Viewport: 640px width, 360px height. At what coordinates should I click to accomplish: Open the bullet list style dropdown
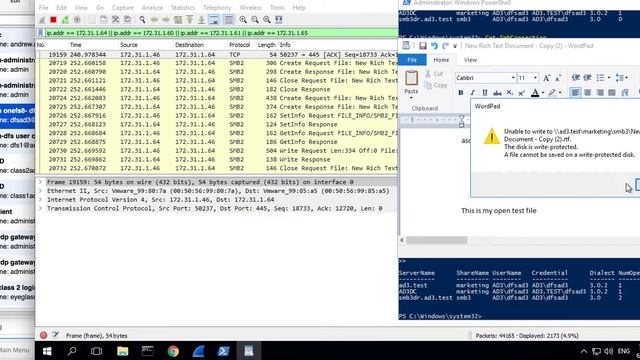609,78
